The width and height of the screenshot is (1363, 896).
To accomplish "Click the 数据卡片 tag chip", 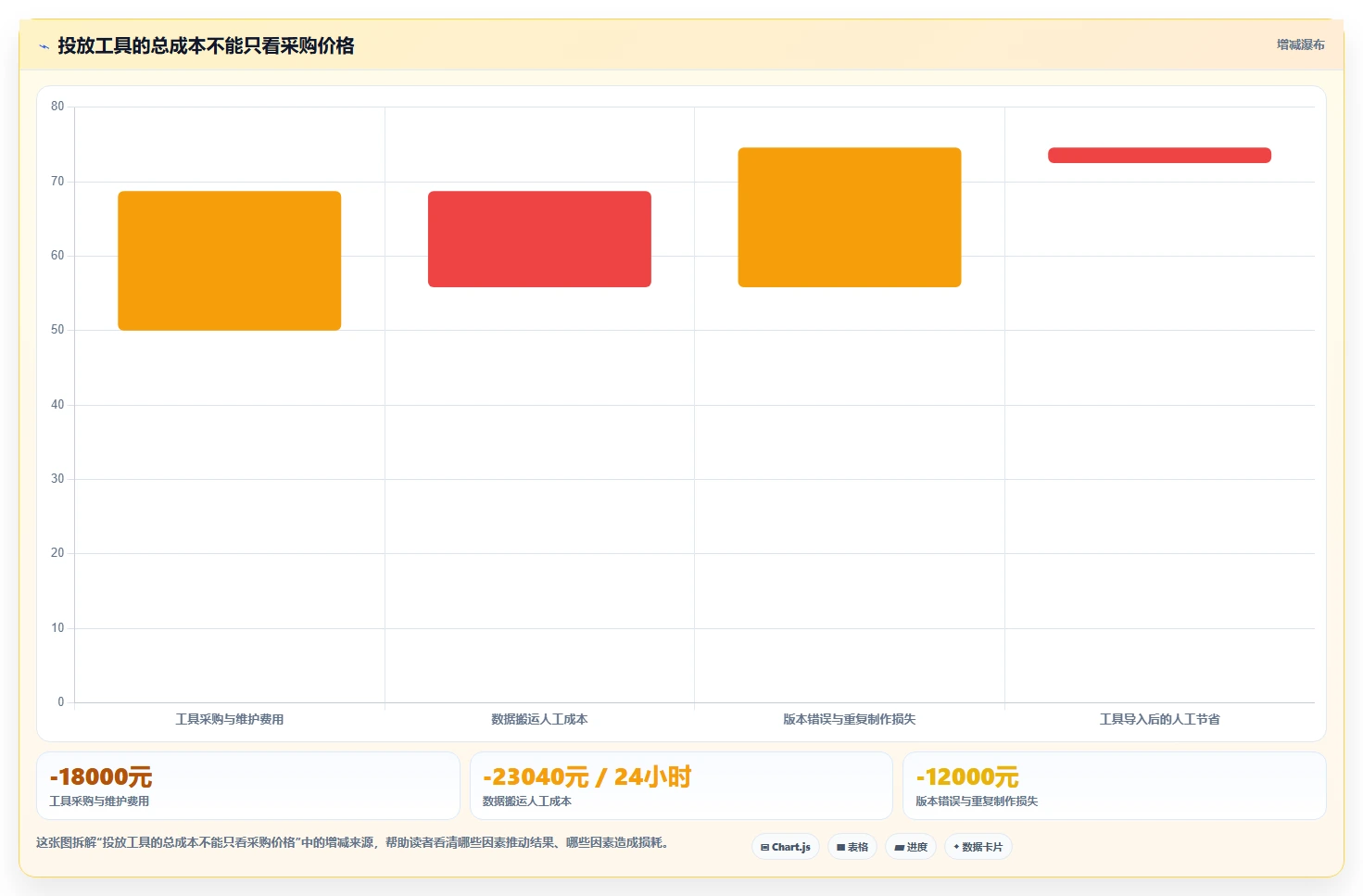I will pyautogui.click(x=978, y=847).
